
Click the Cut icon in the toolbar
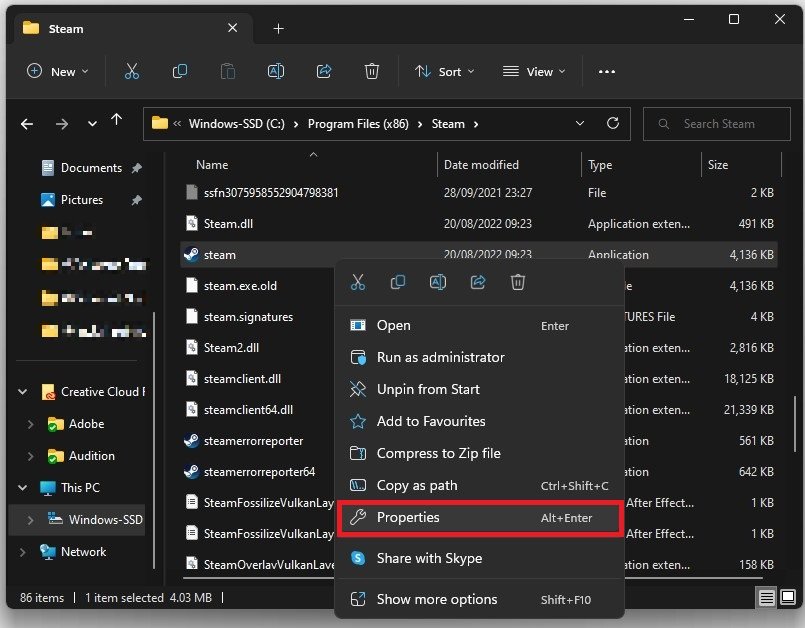point(132,71)
